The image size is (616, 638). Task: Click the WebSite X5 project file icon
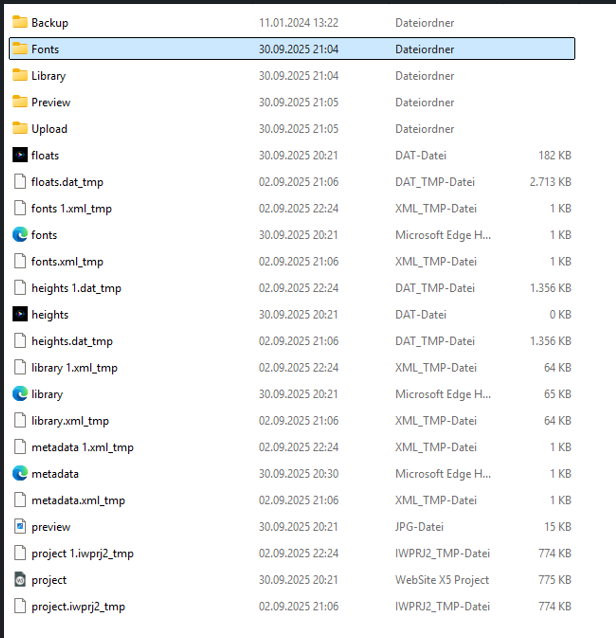pos(20,579)
